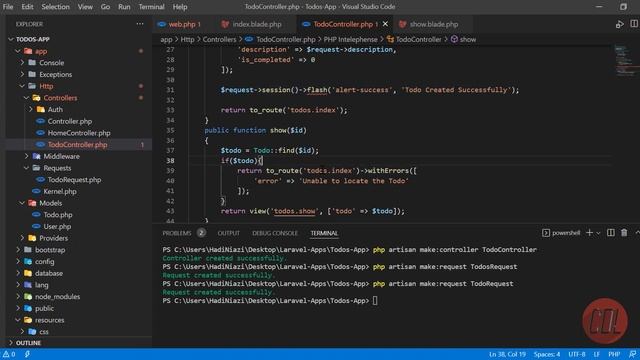Switch to the OUTPUT panel tab

pos(229,233)
